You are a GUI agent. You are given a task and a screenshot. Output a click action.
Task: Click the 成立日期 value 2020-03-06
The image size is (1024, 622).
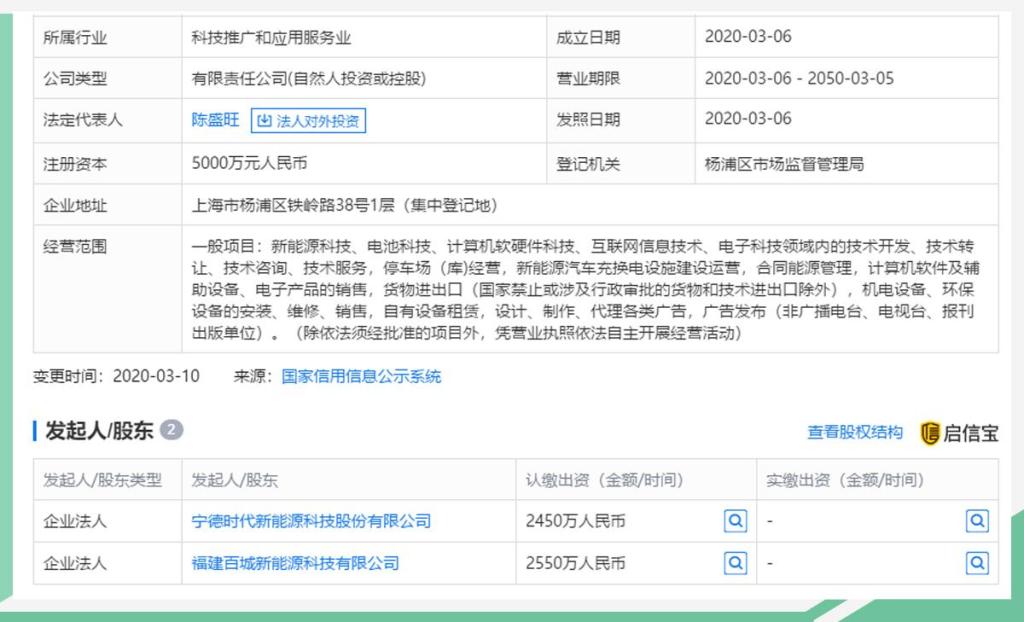pos(748,37)
